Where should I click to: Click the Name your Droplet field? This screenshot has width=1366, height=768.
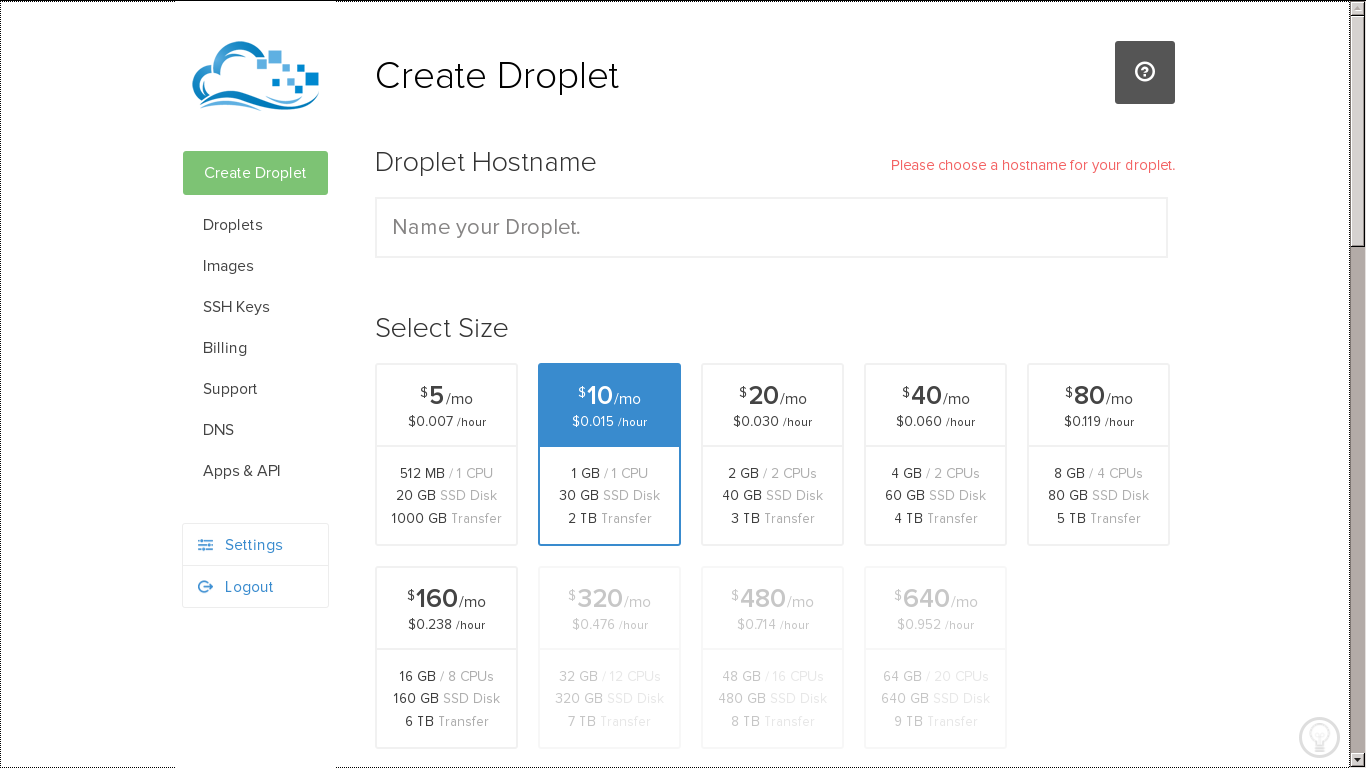coord(771,227)
